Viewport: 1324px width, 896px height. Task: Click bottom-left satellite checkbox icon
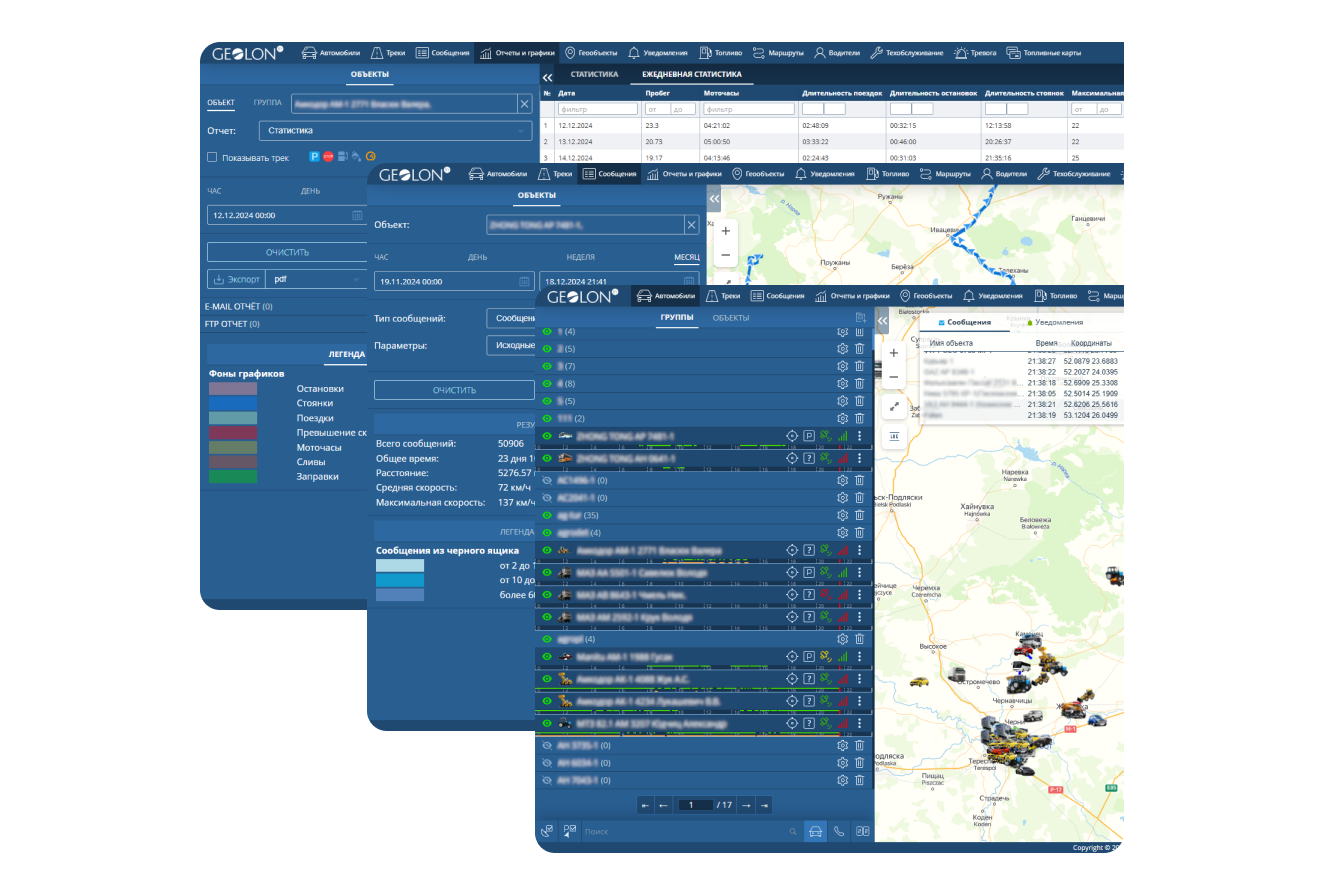[547, 830]
